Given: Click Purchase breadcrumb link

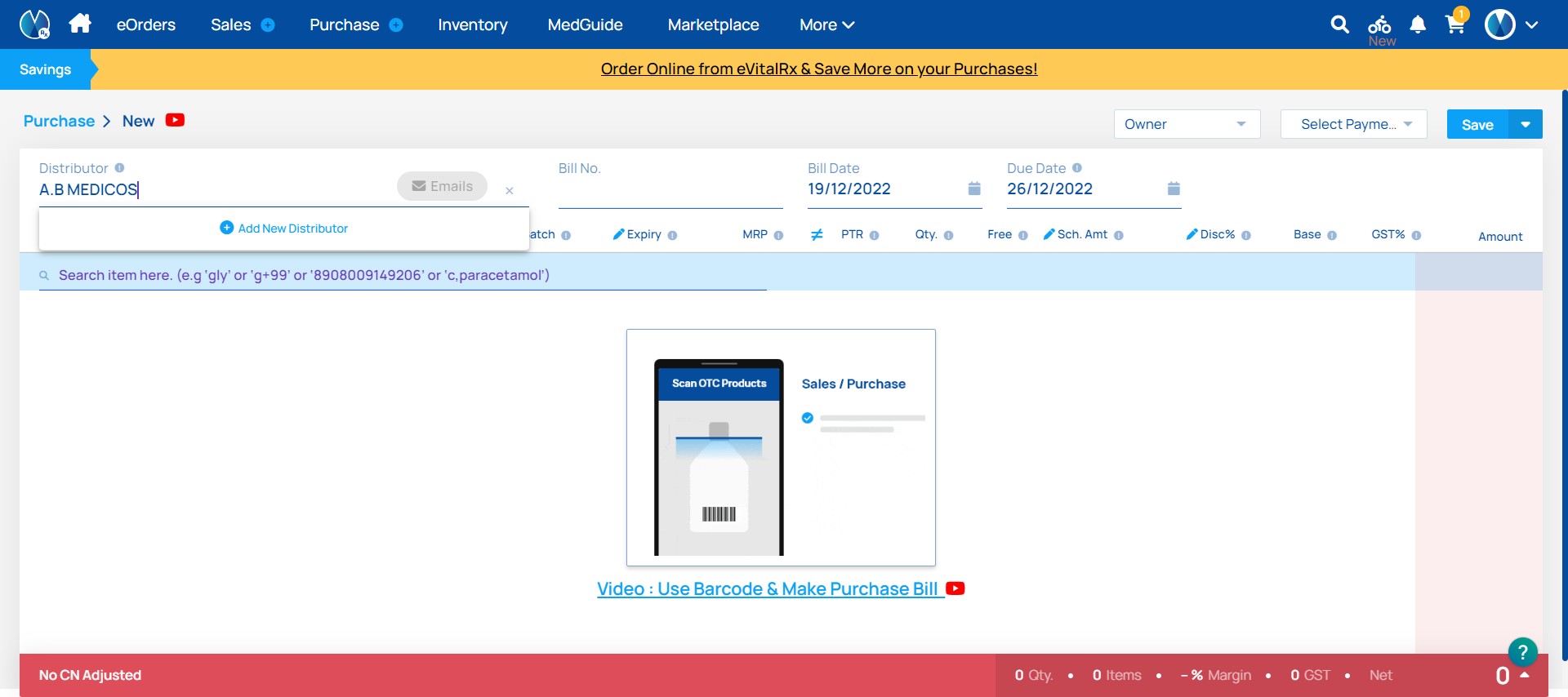Looking at the screenshot, I should click(59, 121).
